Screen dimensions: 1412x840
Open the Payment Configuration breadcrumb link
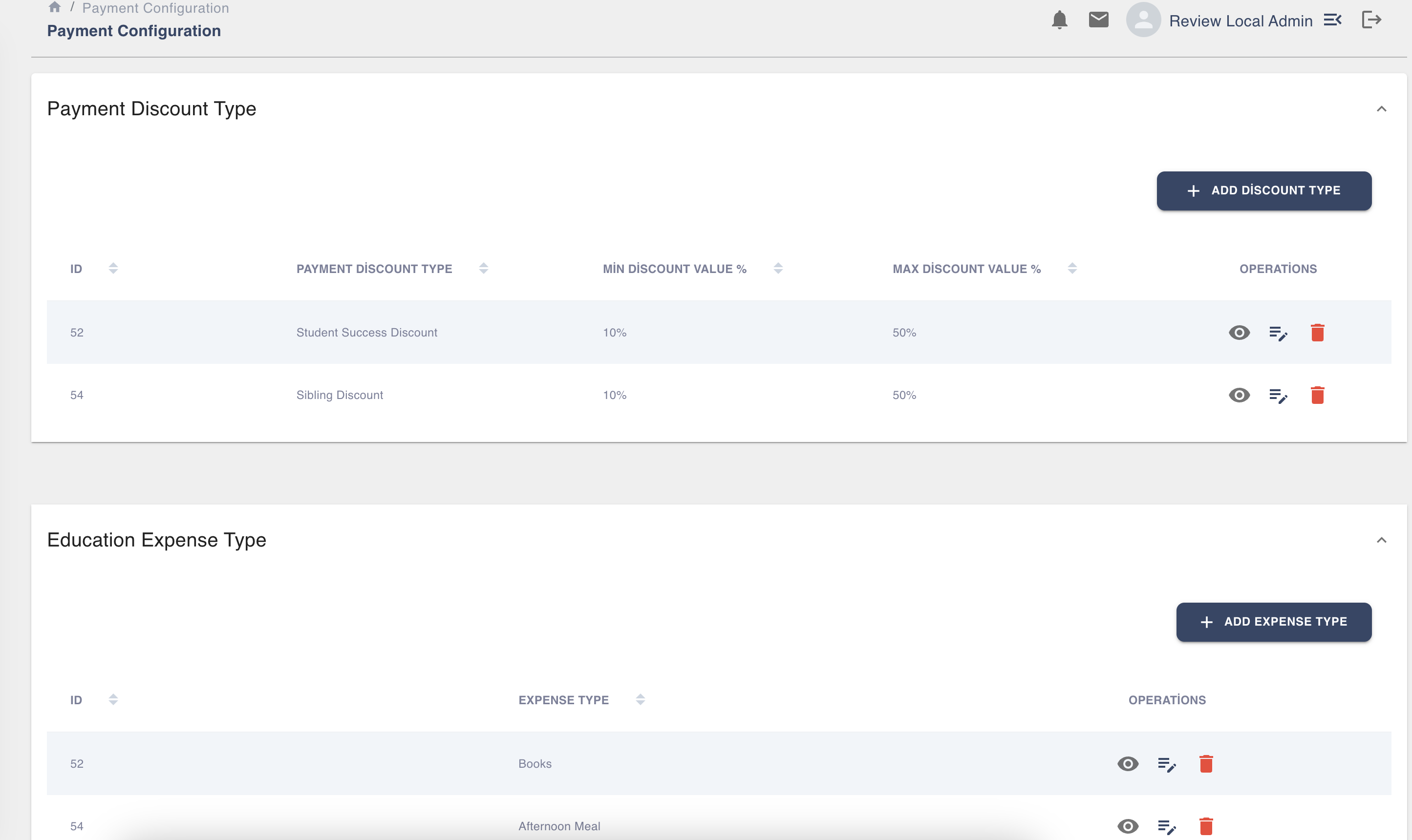click(x=155, y=7)
